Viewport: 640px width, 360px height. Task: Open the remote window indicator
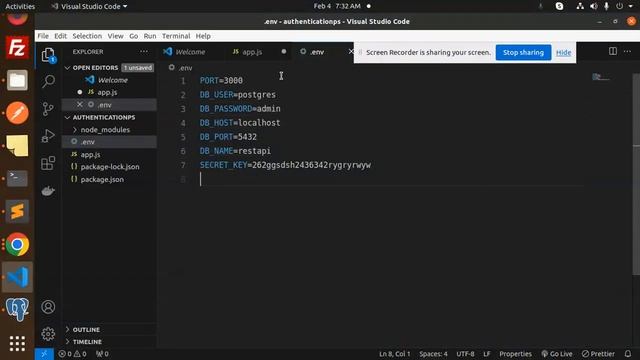(44, 354)
